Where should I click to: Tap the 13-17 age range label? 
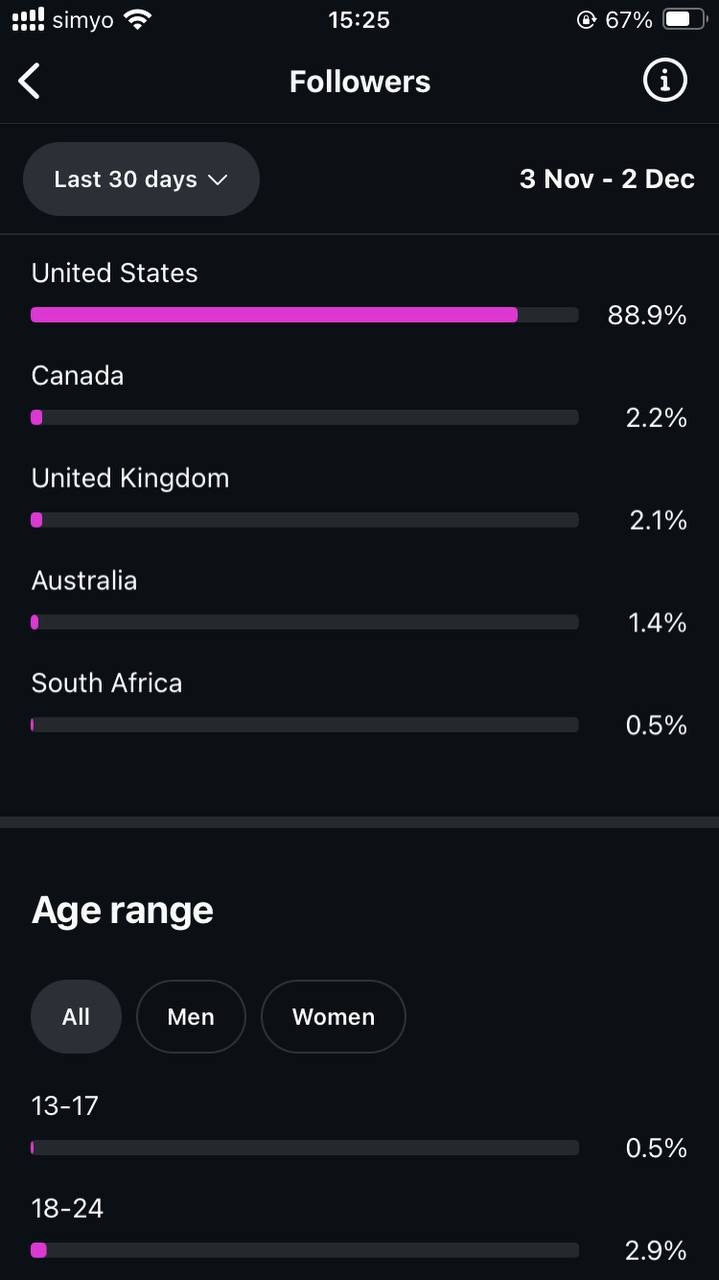pos(65,1106)
